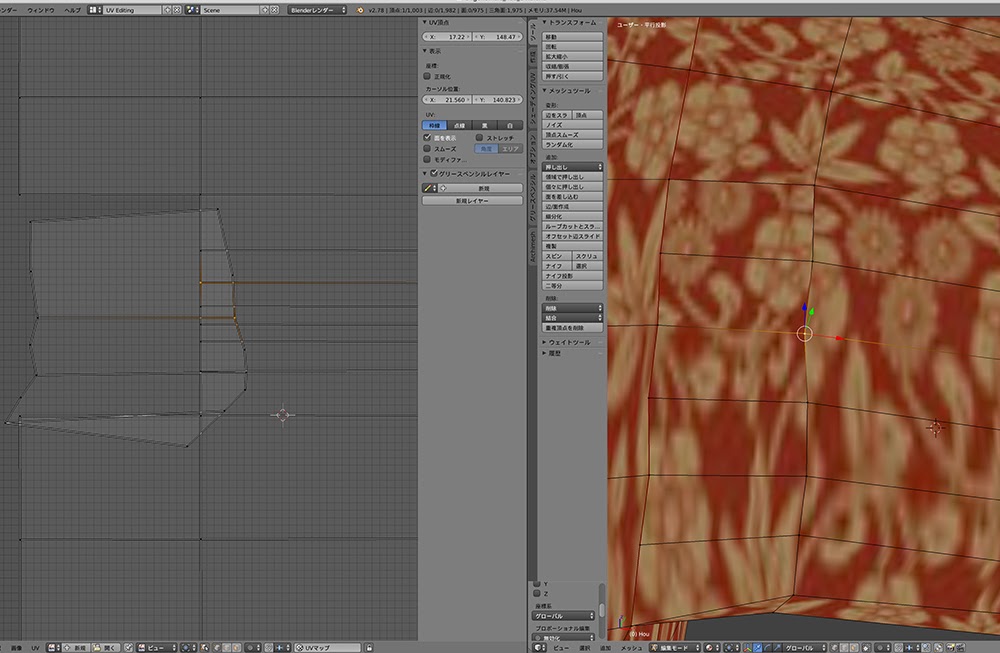The height and width of the screenshot is (653, 1000).
Task: Click the cursor position Y field
Action: click(x=496, y=100)
